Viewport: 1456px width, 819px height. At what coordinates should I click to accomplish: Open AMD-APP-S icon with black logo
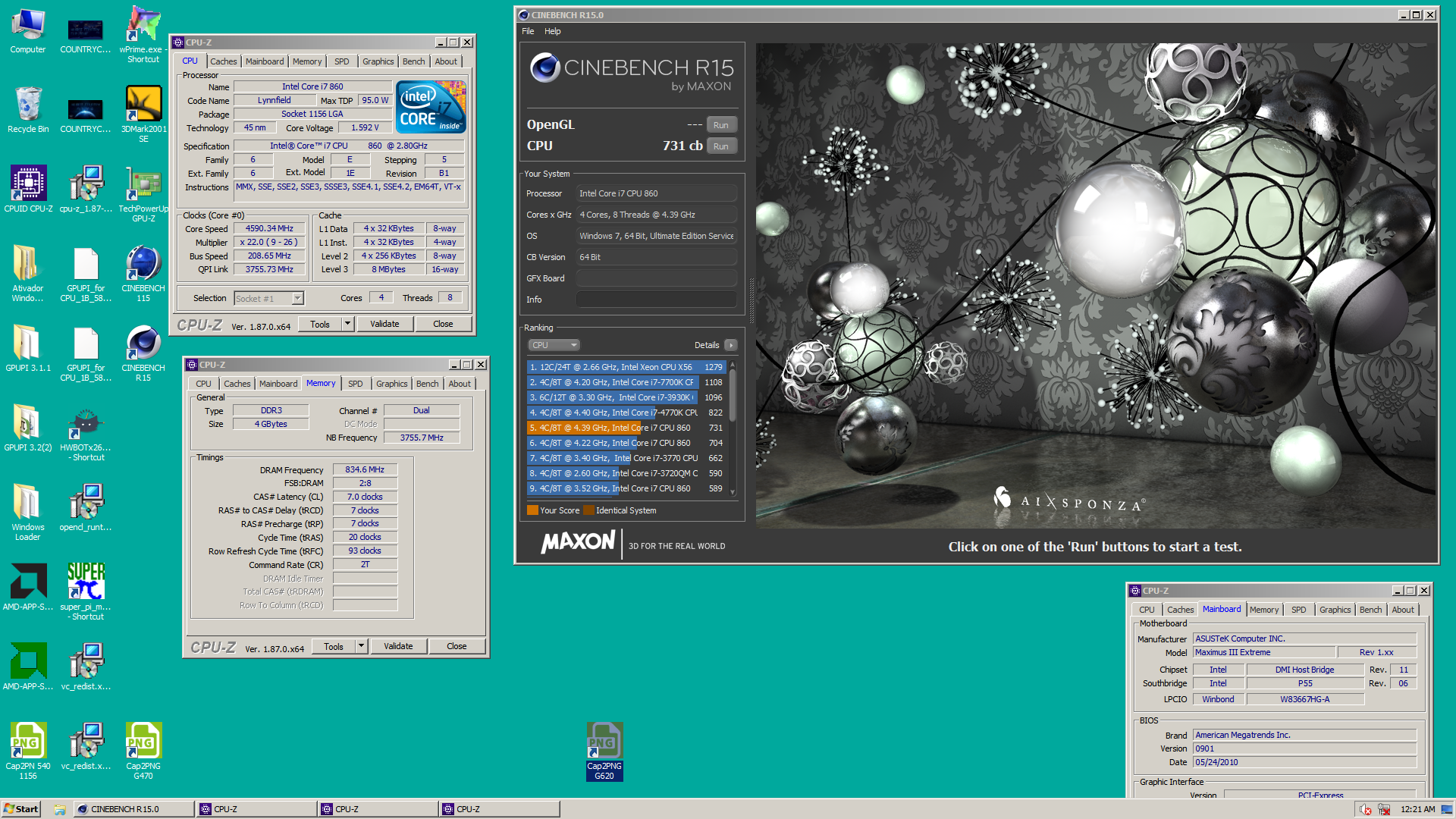28,588
